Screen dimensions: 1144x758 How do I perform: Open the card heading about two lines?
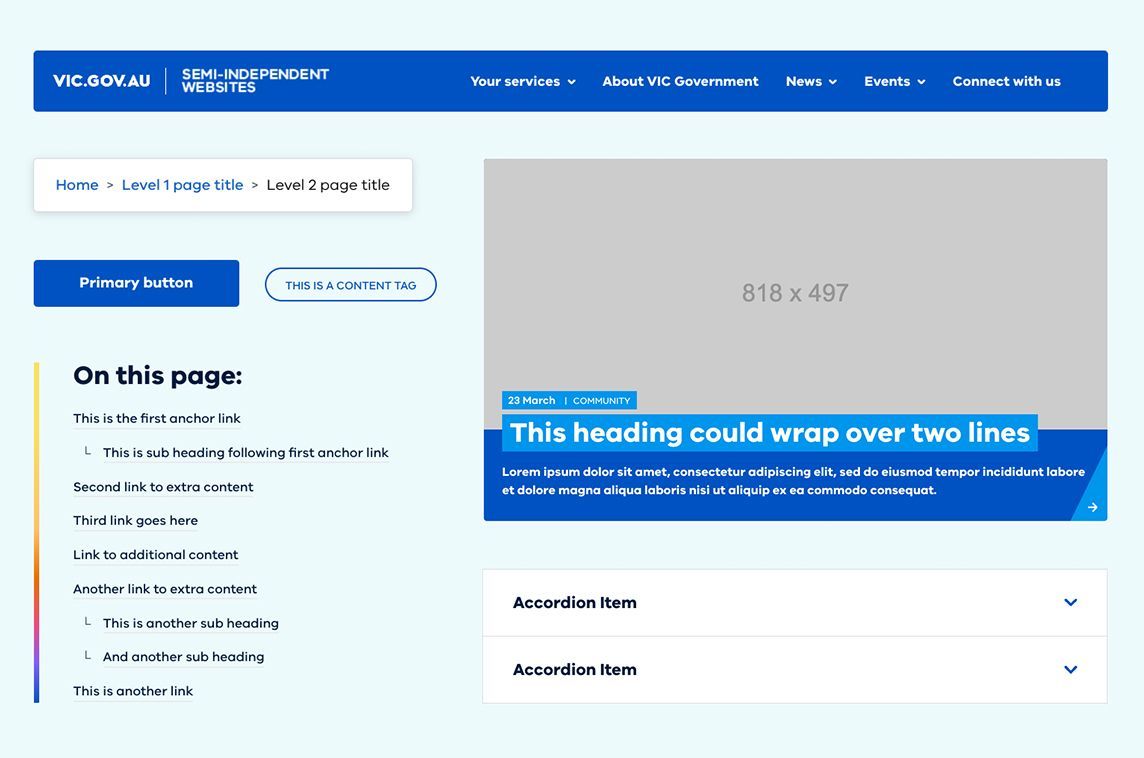click(x=770, y=433)
